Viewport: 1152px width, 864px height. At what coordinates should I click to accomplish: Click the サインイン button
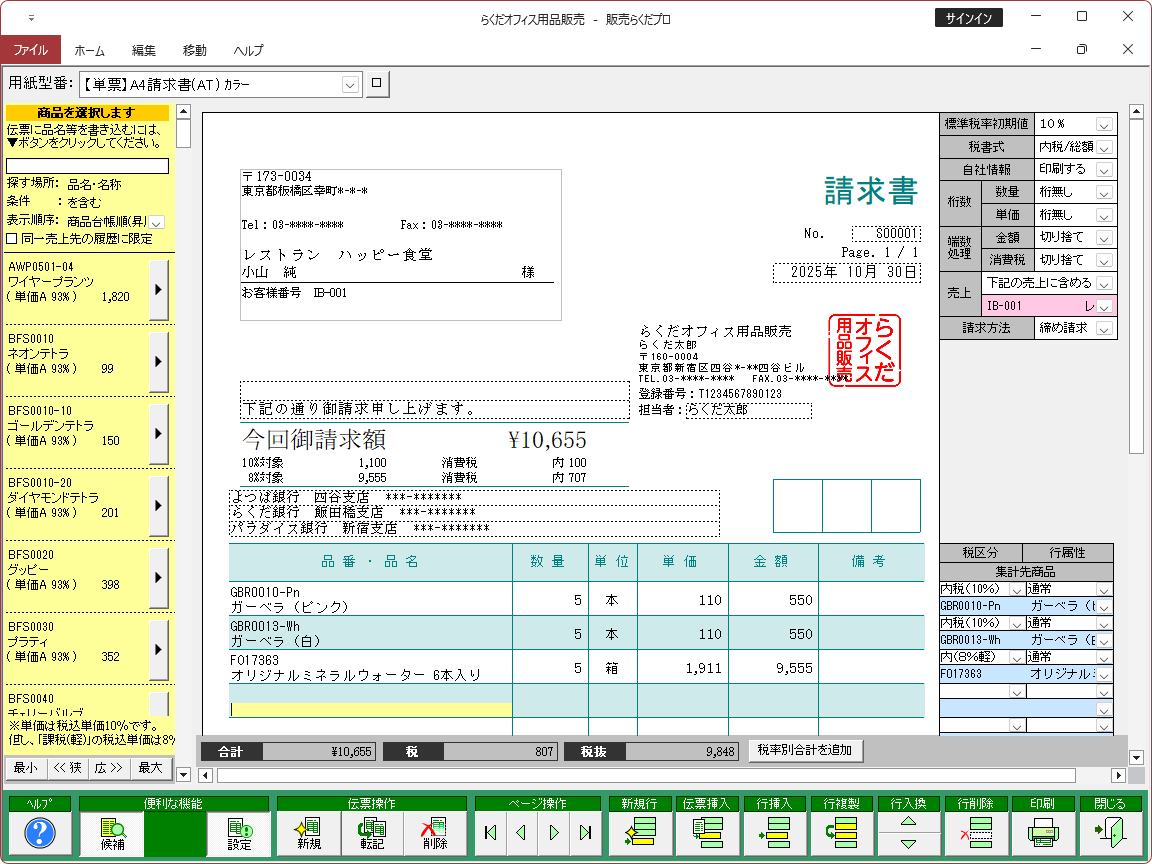coord(967,16)
